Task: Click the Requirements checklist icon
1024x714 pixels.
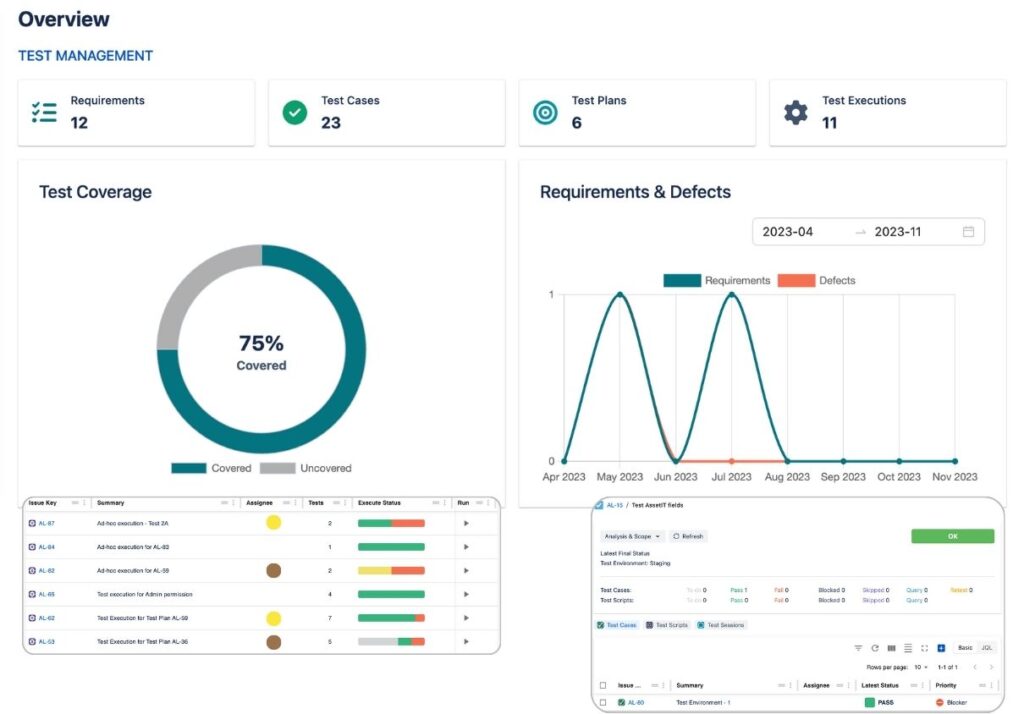Action: (x=44, y=112)
